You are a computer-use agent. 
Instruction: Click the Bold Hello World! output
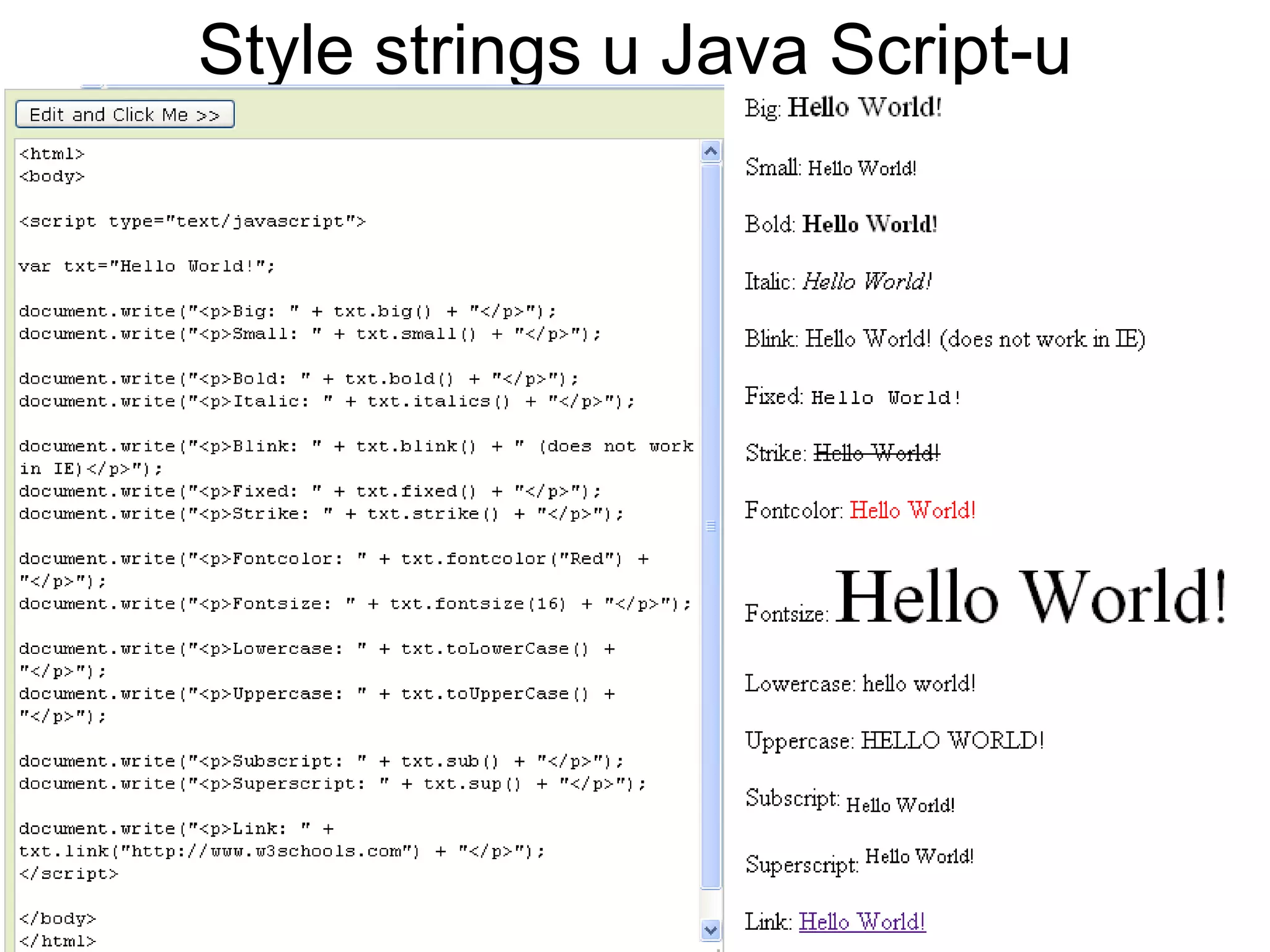pos(869,224)
